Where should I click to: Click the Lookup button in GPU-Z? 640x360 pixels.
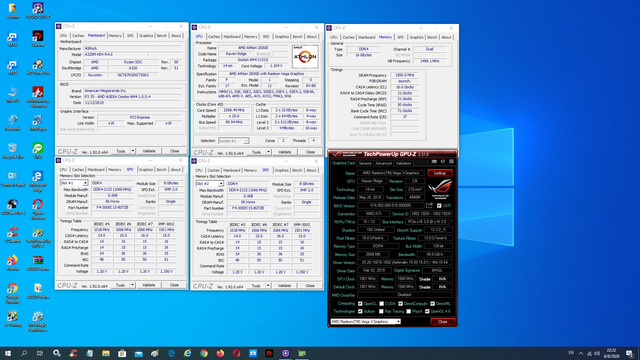coord(440,173)
